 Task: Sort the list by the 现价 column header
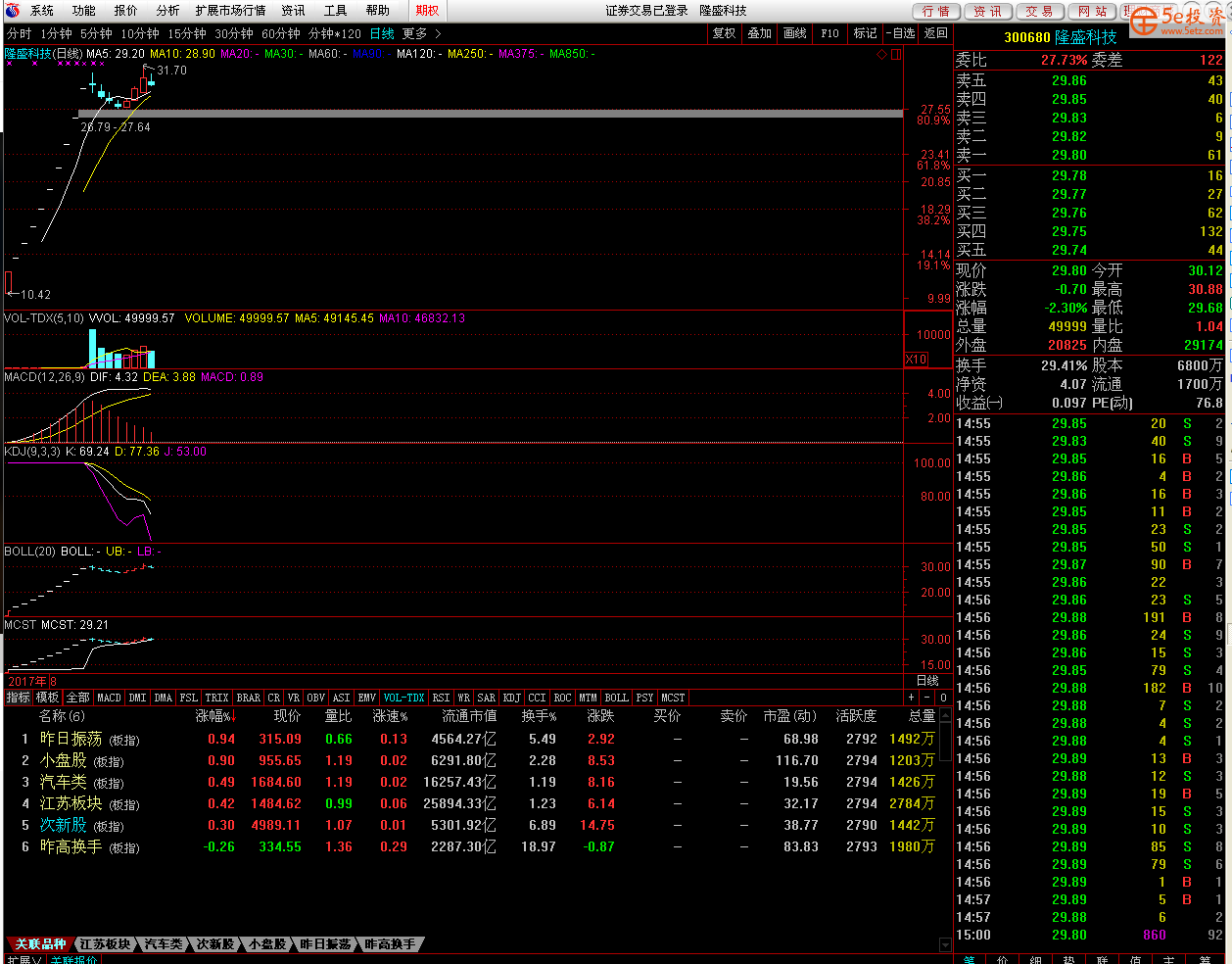coord(287,717)
